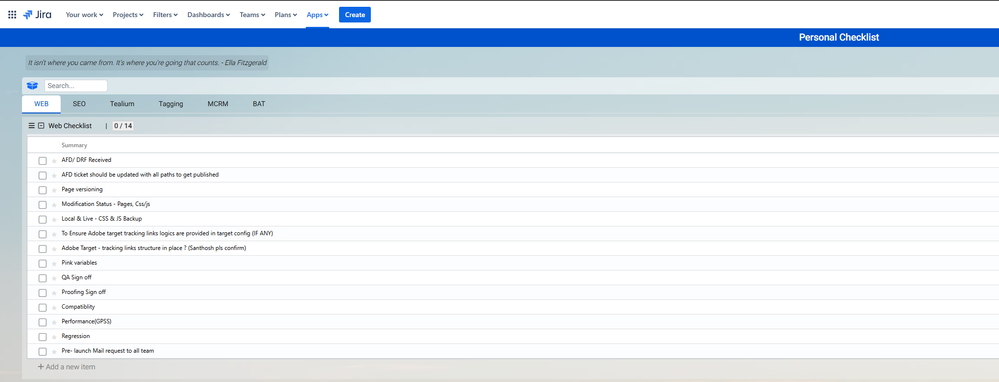Star the 'Regression' item
Screen dimensions: 999x382
tap(54, 337)
